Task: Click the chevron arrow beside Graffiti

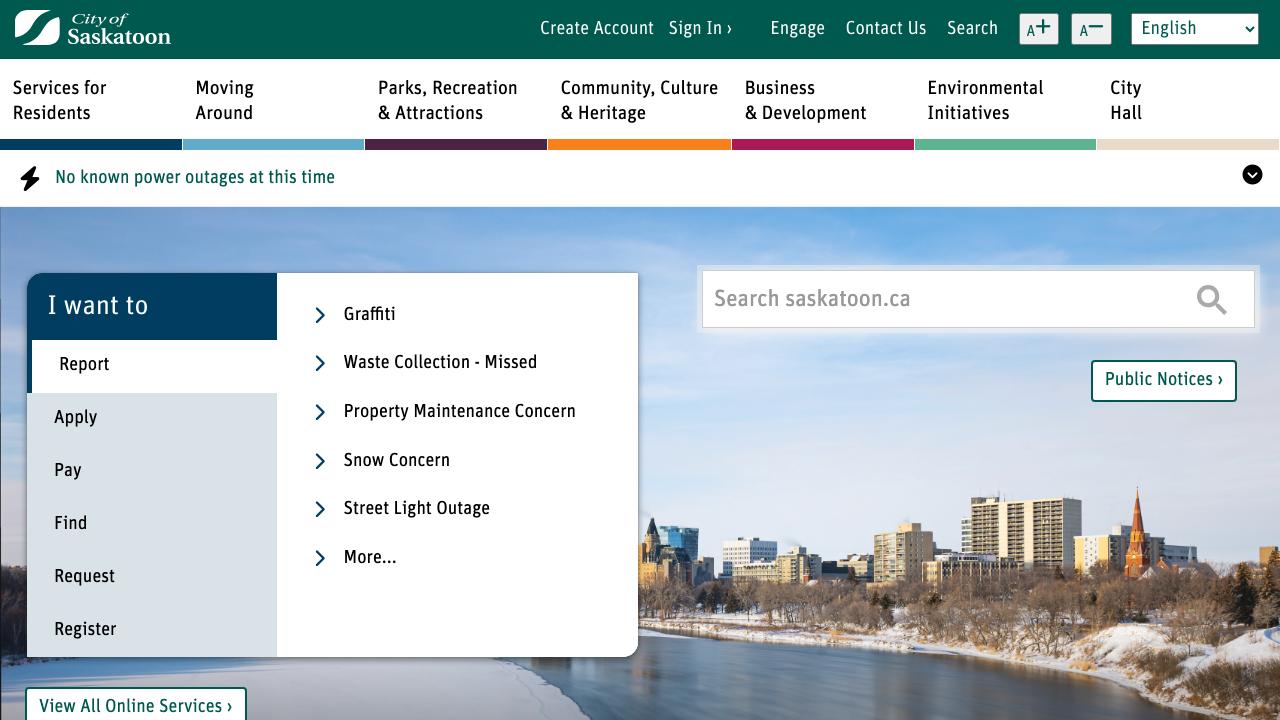Action: [320, 315]
